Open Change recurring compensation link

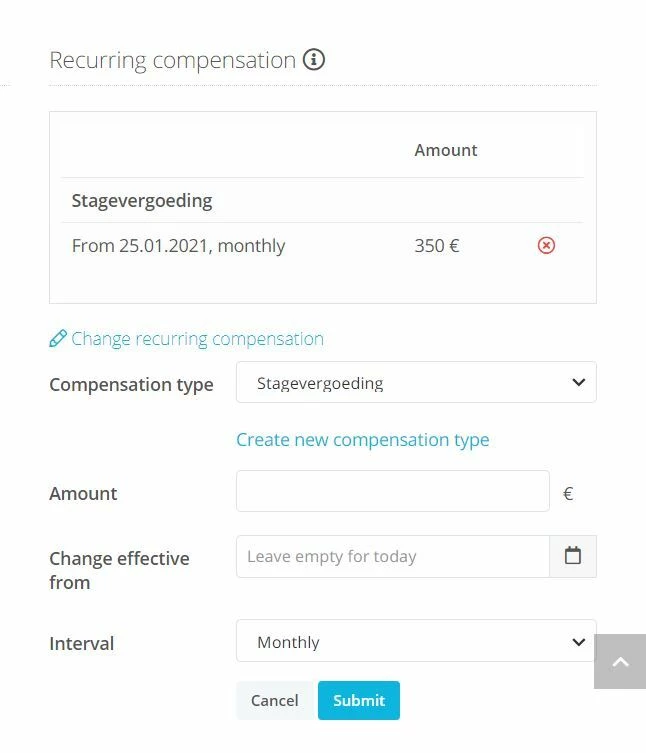click(x=197, y=339)
